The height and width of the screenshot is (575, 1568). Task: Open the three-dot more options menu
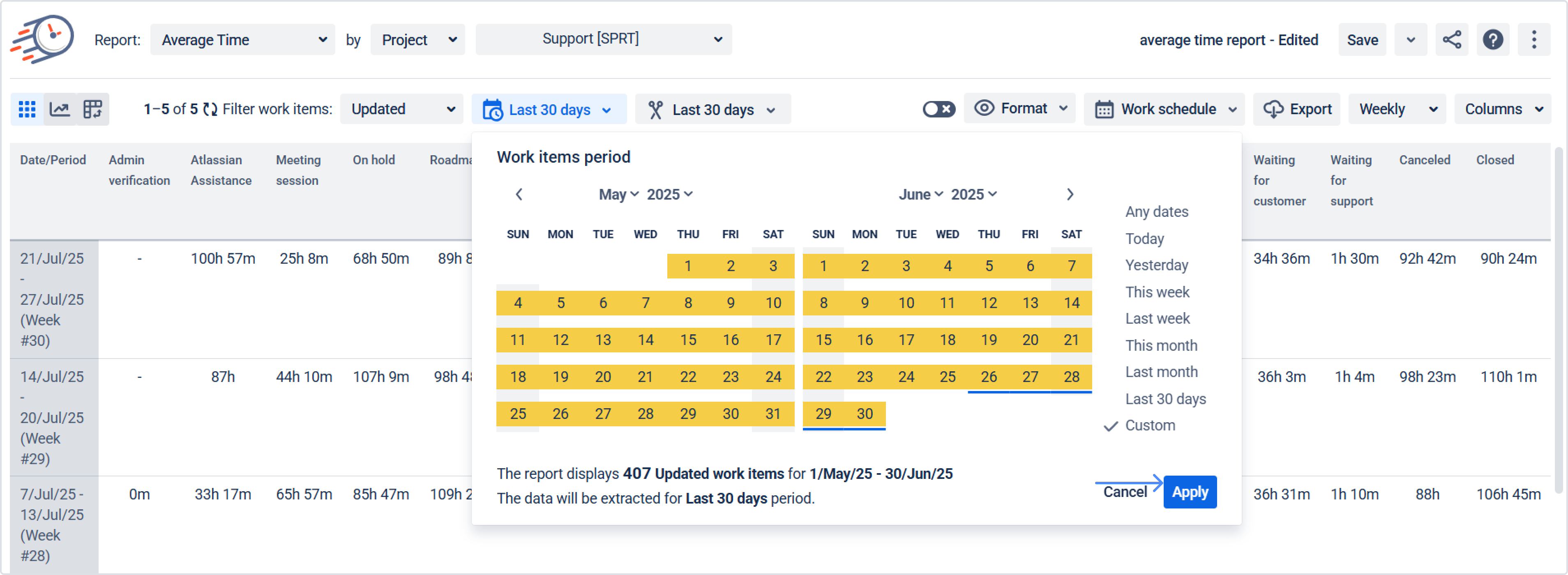[x=1533, y=40]
